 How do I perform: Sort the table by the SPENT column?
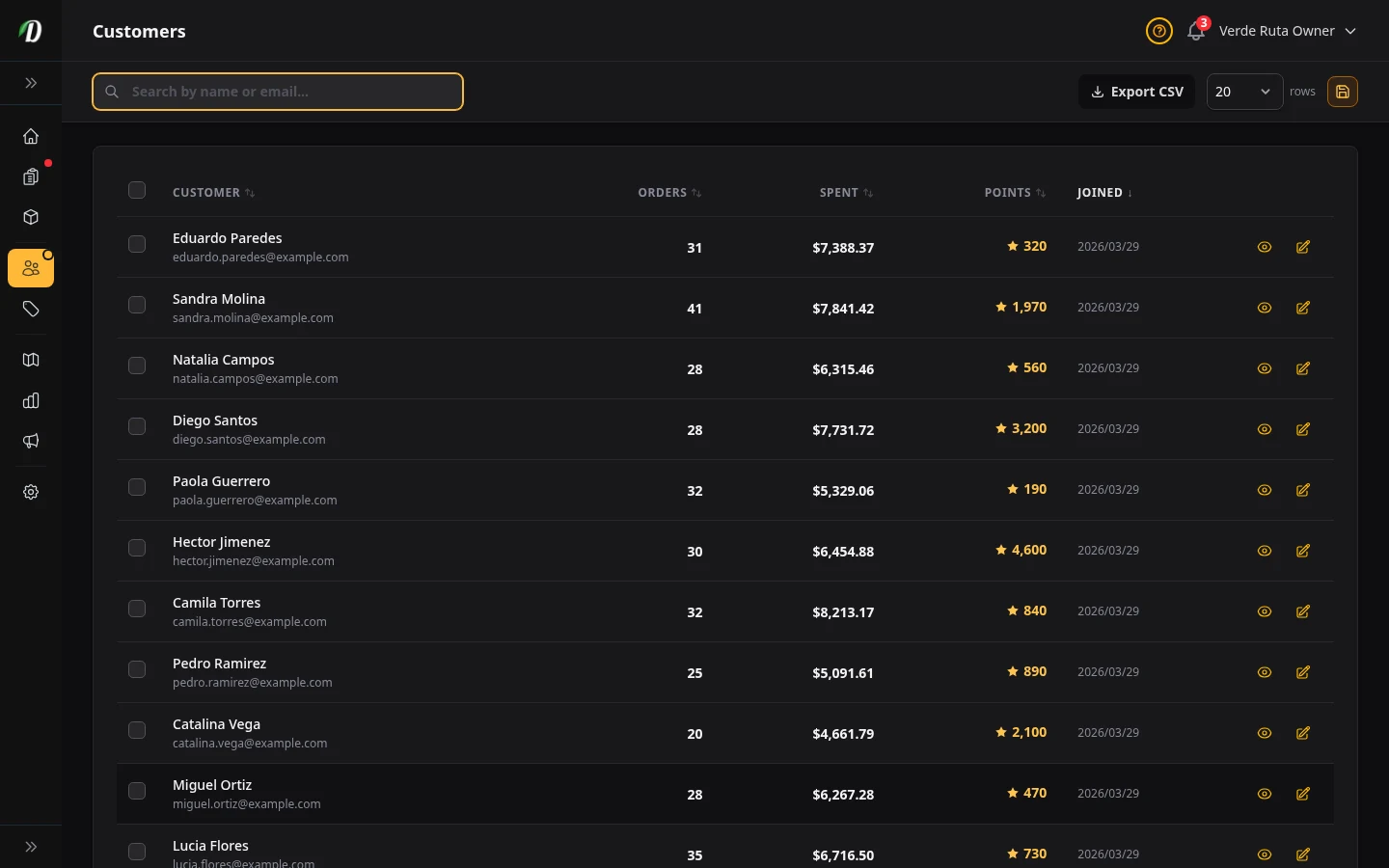pyautogui.click(x=845, y=192)
